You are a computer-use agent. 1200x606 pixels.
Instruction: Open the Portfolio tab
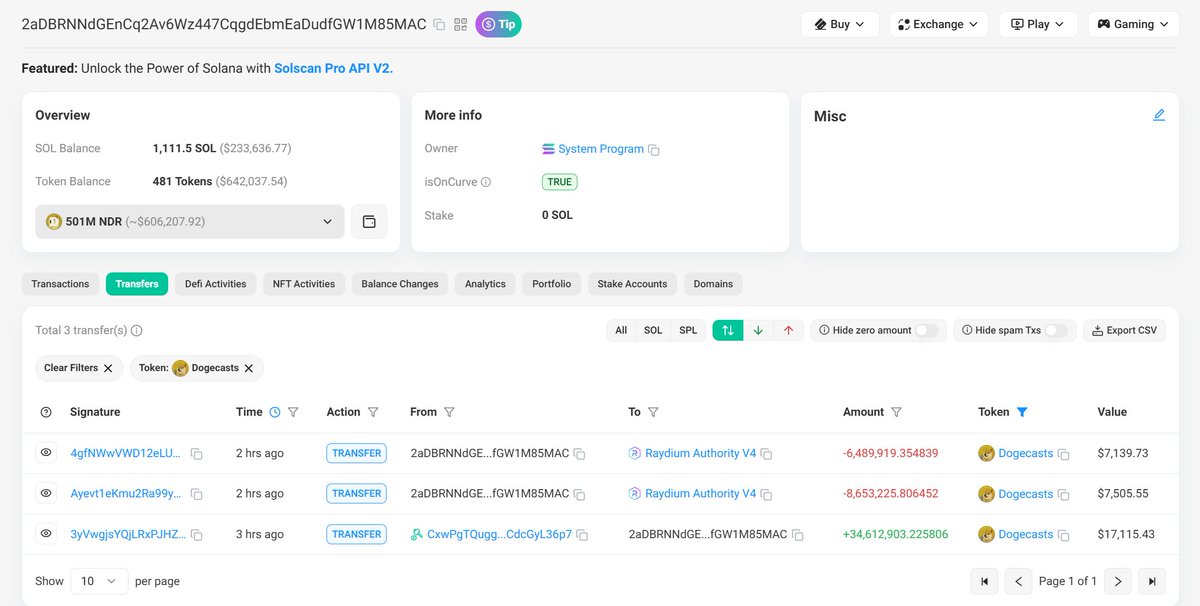pyautogui.click(x=551, y=283)
